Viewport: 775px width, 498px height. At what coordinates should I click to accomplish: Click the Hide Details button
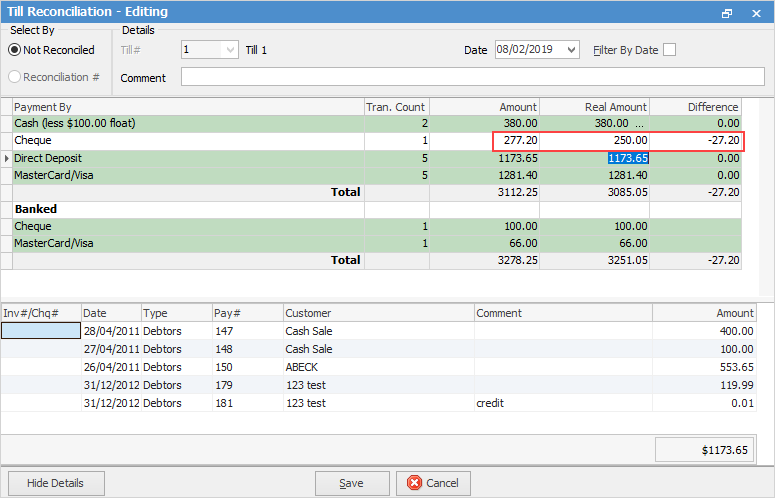(x=57, y=483)
